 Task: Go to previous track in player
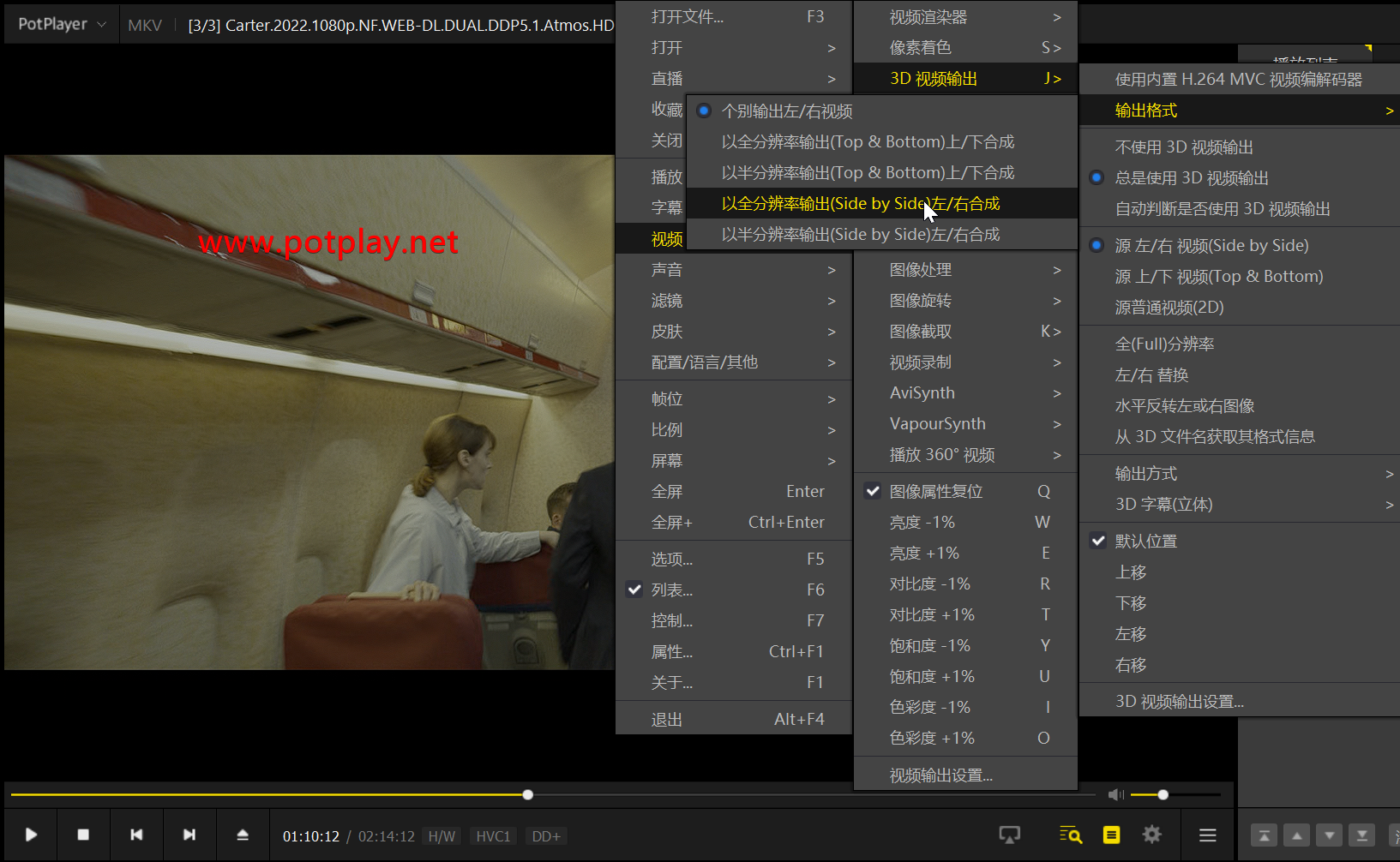coord(136,835)
